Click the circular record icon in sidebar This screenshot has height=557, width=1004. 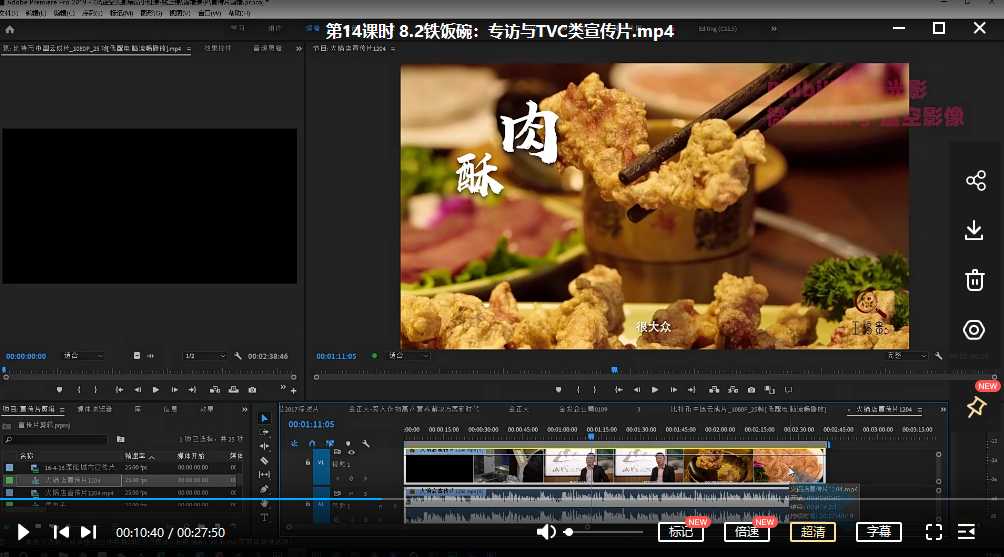coord(975,330)
